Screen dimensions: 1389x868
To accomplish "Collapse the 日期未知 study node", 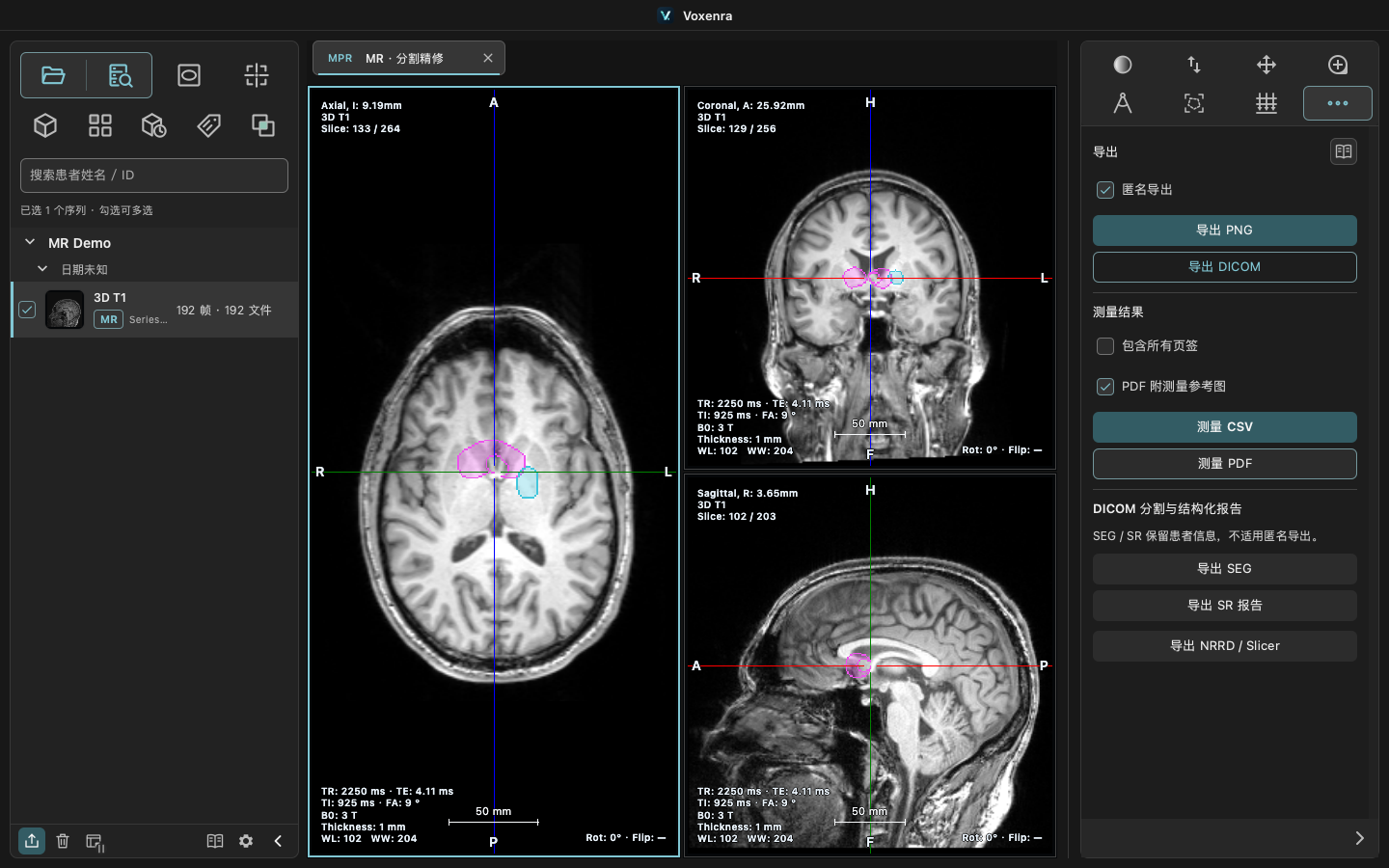I will (42, 269).
